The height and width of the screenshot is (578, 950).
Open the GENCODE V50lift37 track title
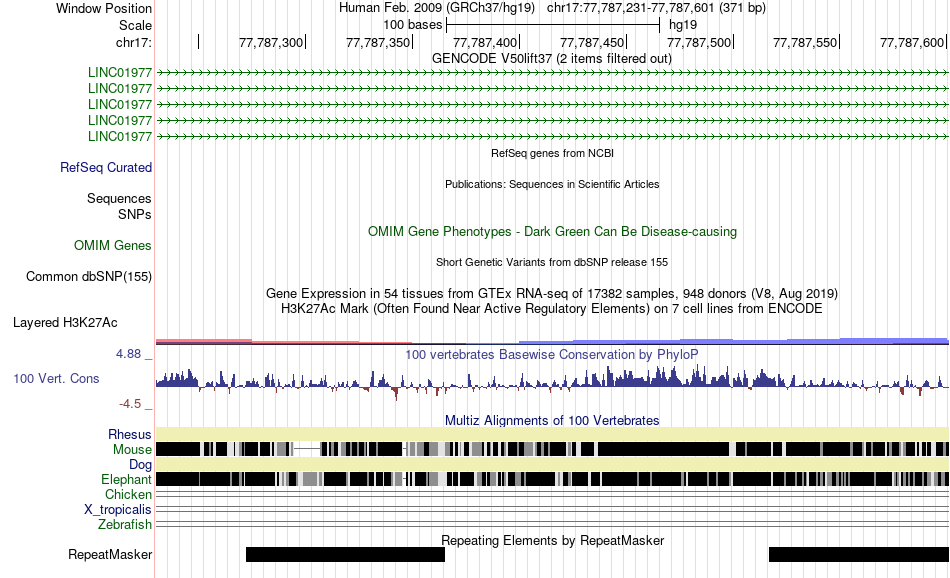point(551,59)
